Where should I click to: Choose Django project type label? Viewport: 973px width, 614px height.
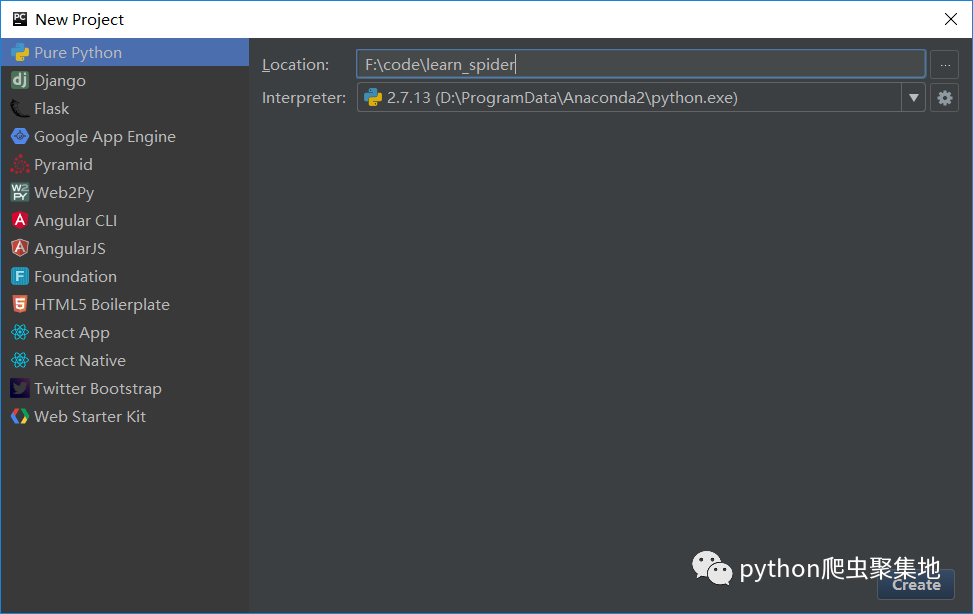60,81
